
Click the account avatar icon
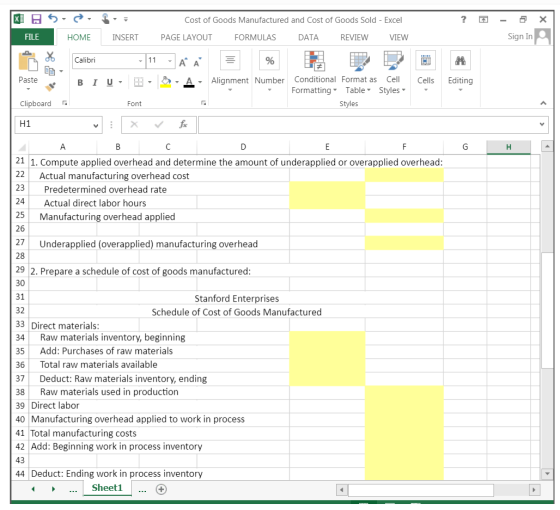(543, 37)
